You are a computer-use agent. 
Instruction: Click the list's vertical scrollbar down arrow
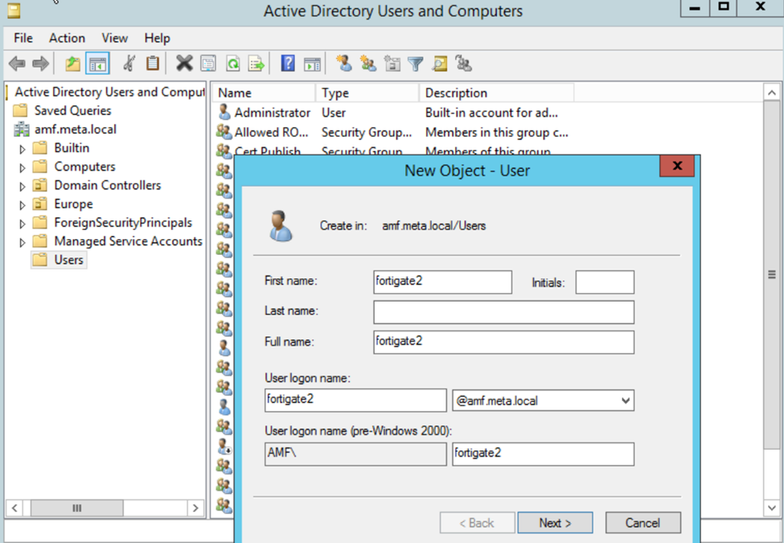[x=772, y=508]
